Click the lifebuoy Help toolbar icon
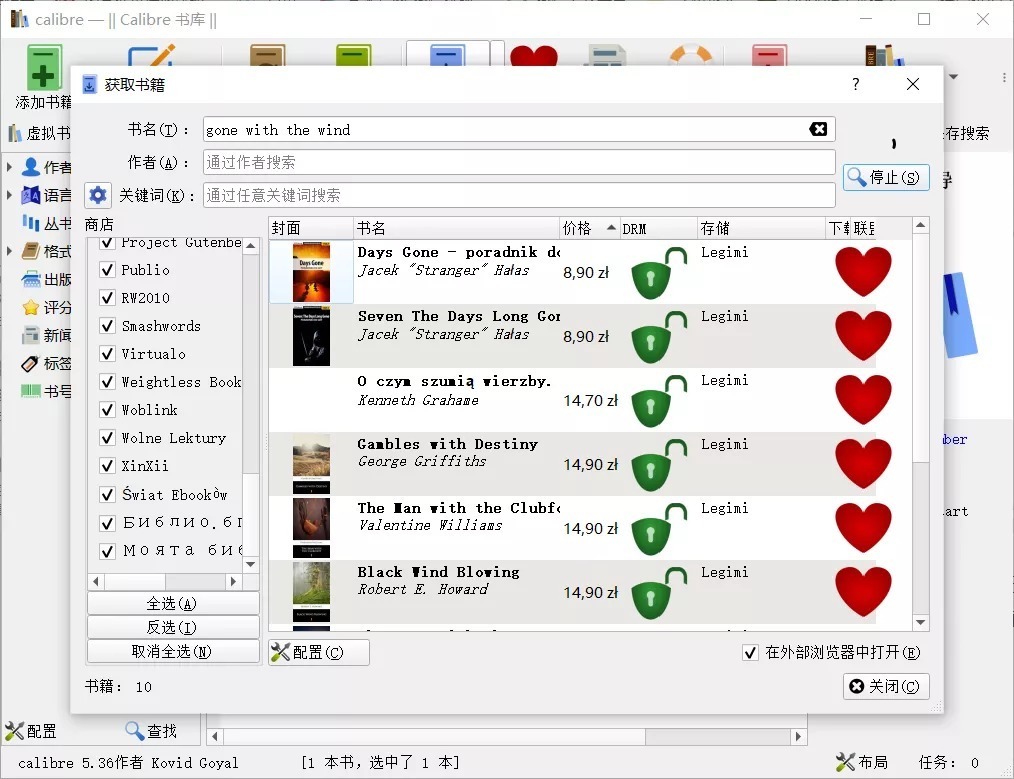 coord(691,55)
